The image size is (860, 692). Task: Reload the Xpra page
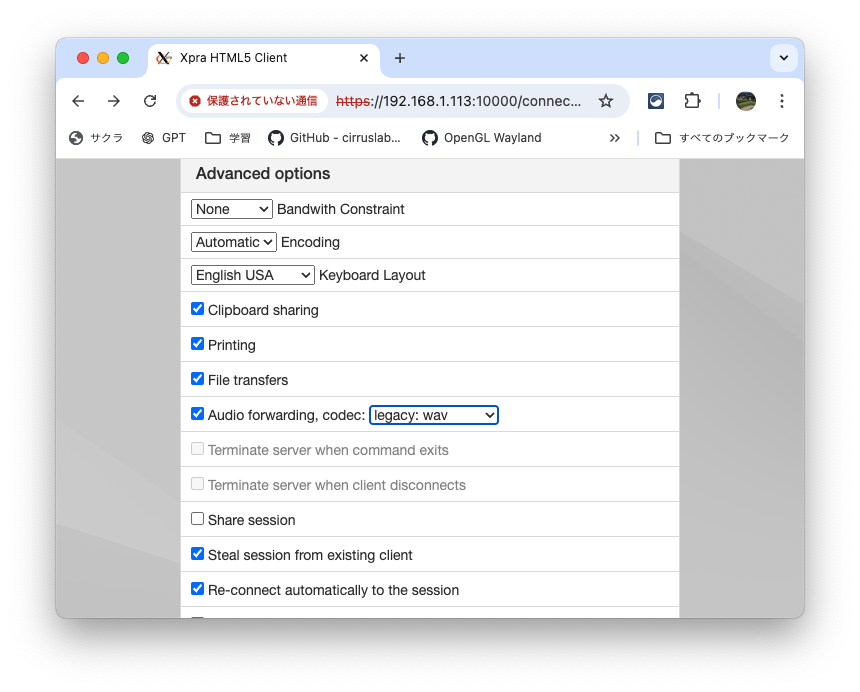coord(150,101)
